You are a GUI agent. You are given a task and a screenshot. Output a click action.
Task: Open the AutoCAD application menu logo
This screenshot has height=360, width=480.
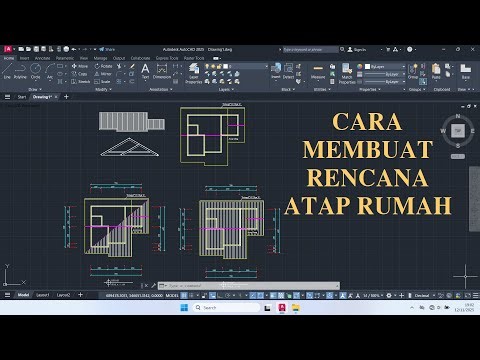tap(8, 49)
